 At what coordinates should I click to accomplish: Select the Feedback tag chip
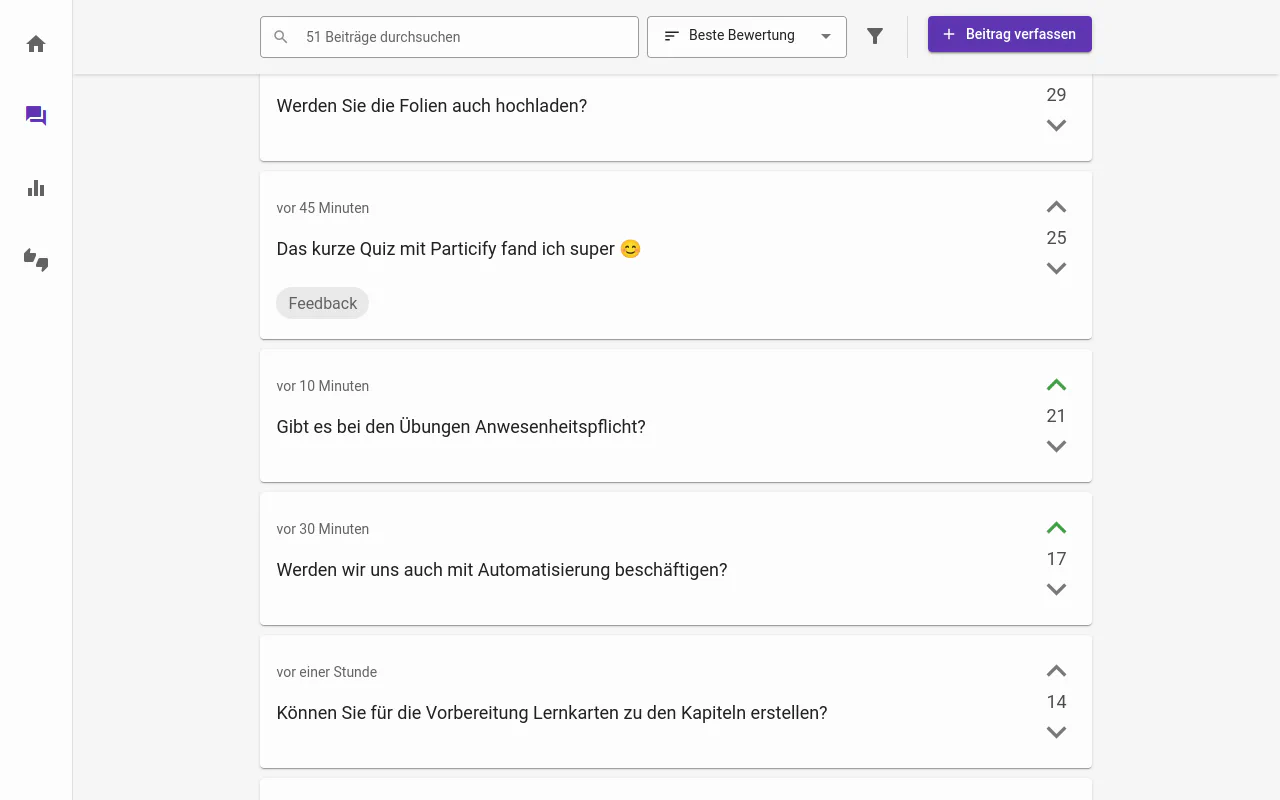click(322, 303)
